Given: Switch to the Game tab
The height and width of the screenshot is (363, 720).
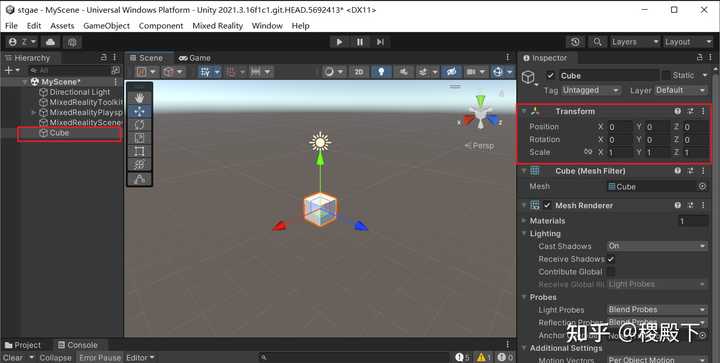Looking at the screenshot, I should pyautogui.click(x=195, y=58).
